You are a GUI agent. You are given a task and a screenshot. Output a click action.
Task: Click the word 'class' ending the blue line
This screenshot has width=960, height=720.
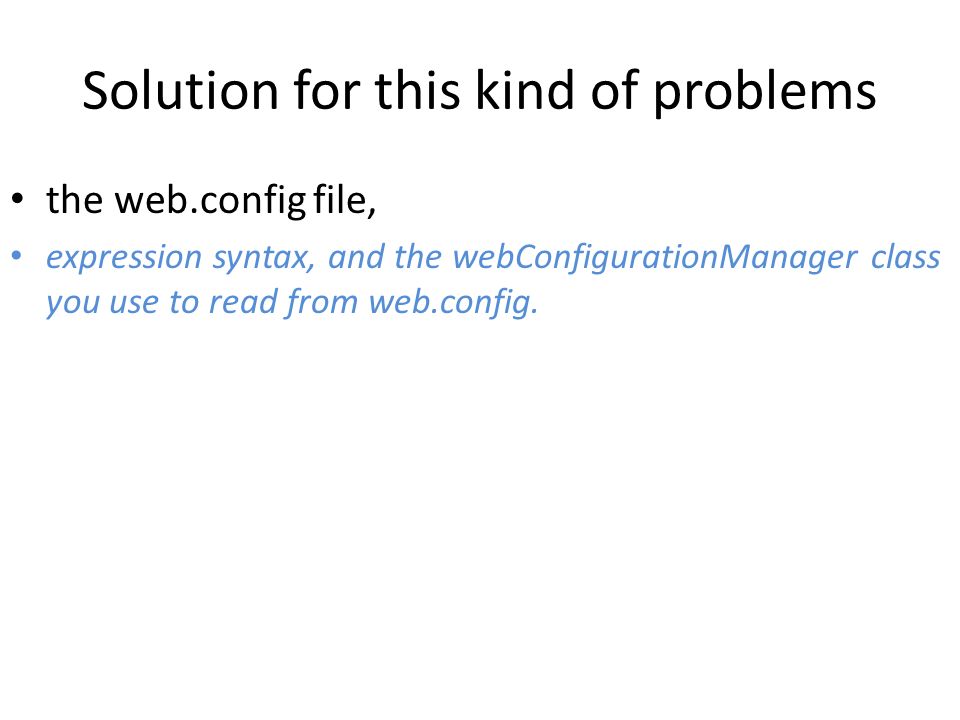(x=906, y=257)
